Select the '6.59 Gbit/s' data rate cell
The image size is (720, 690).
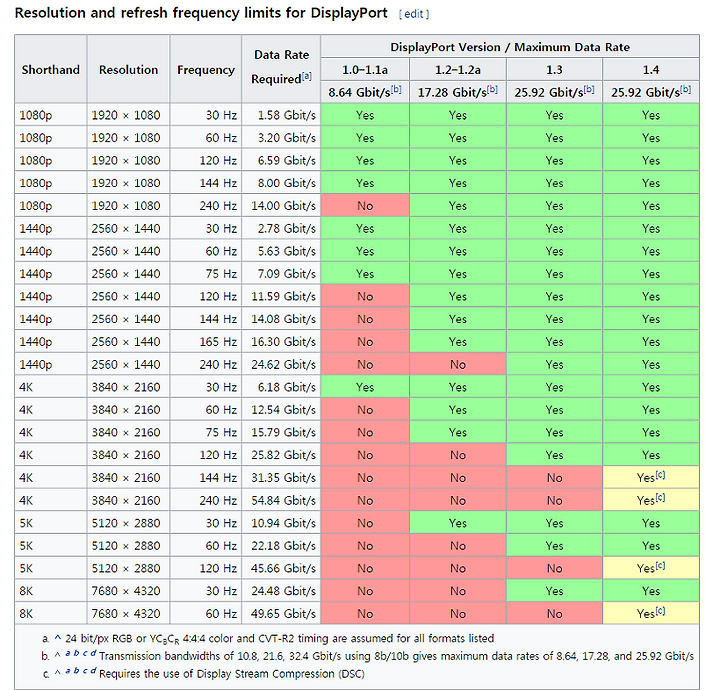point(281,160)
